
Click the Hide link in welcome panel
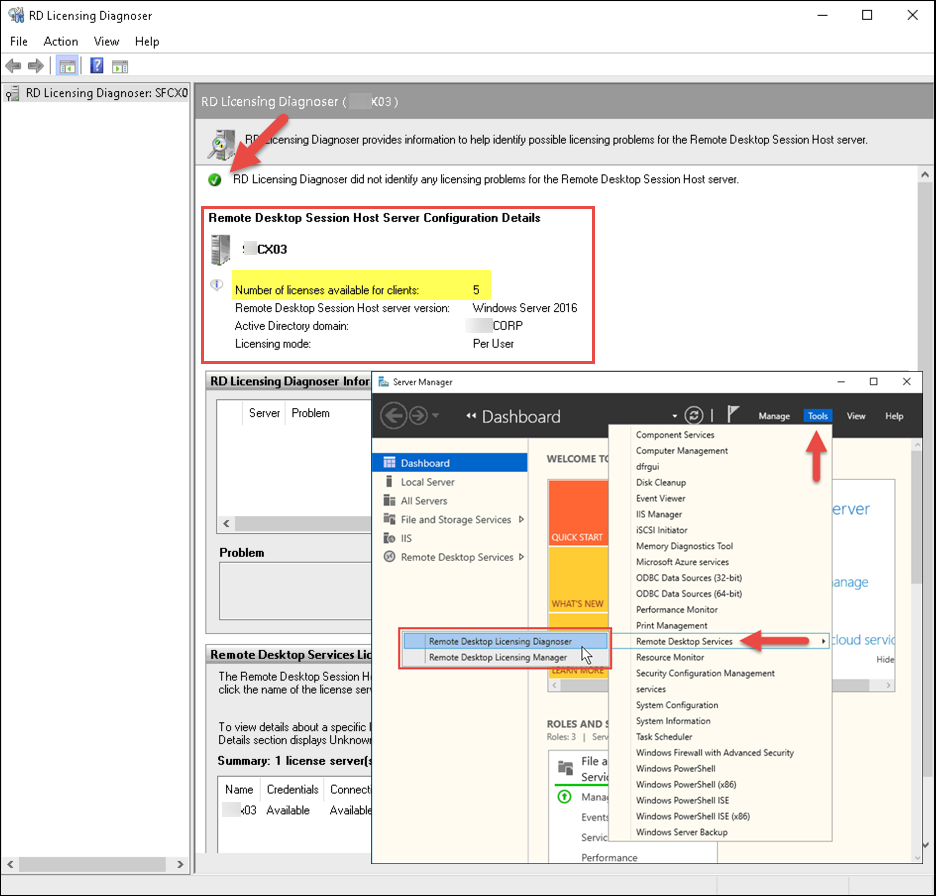[x=885, y=660]
